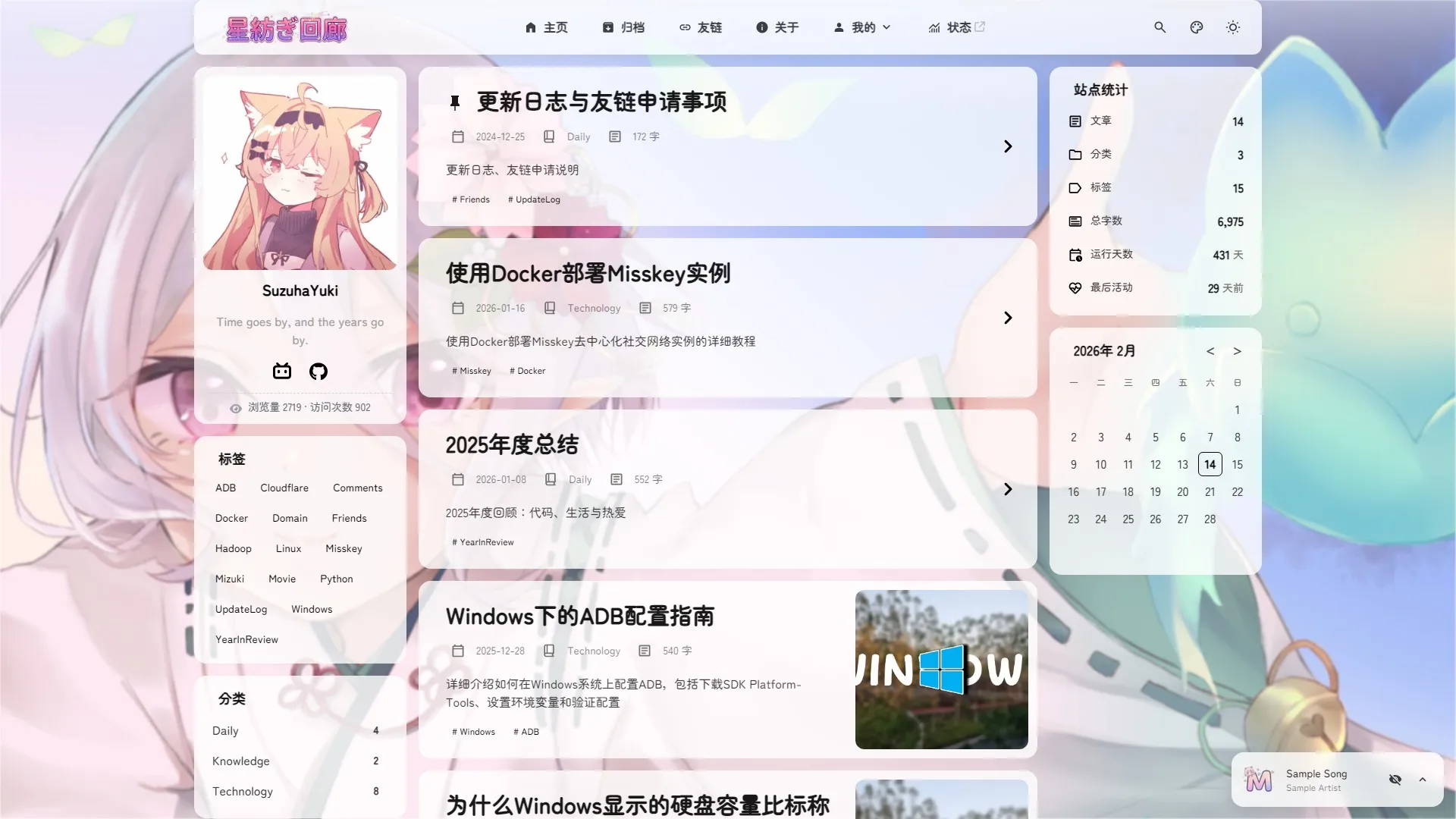Select the Movie tag in 标签 panel
The width and height of the screenshot is (1456, 819).
282,579
